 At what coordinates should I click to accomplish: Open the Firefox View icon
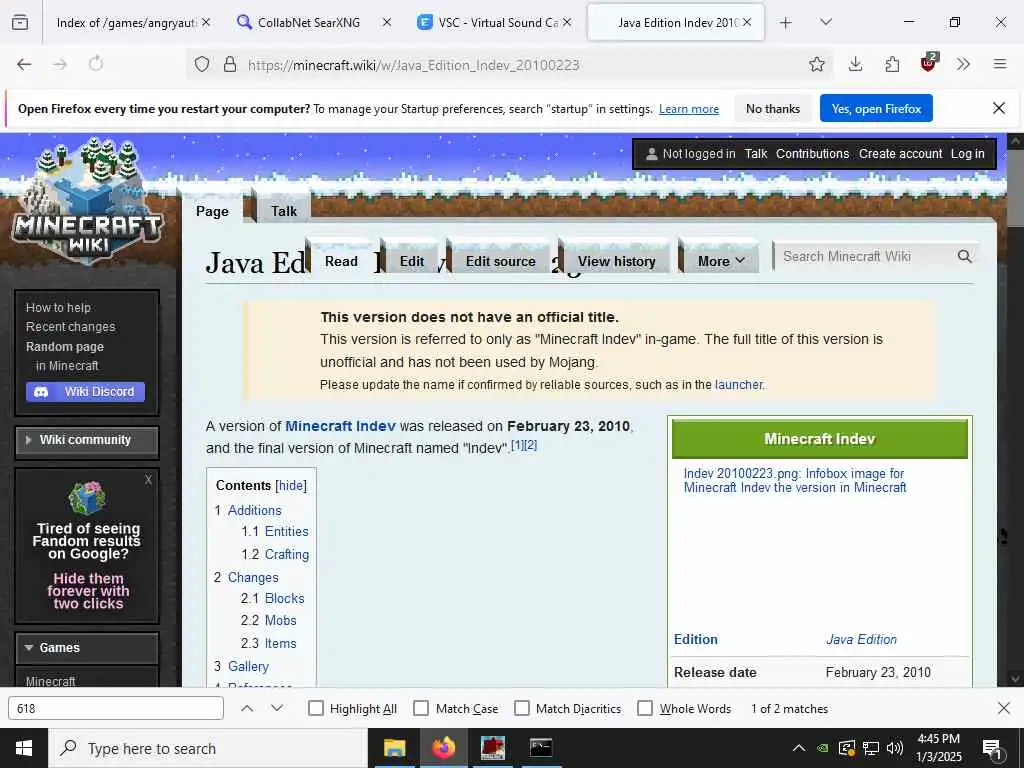20,23
